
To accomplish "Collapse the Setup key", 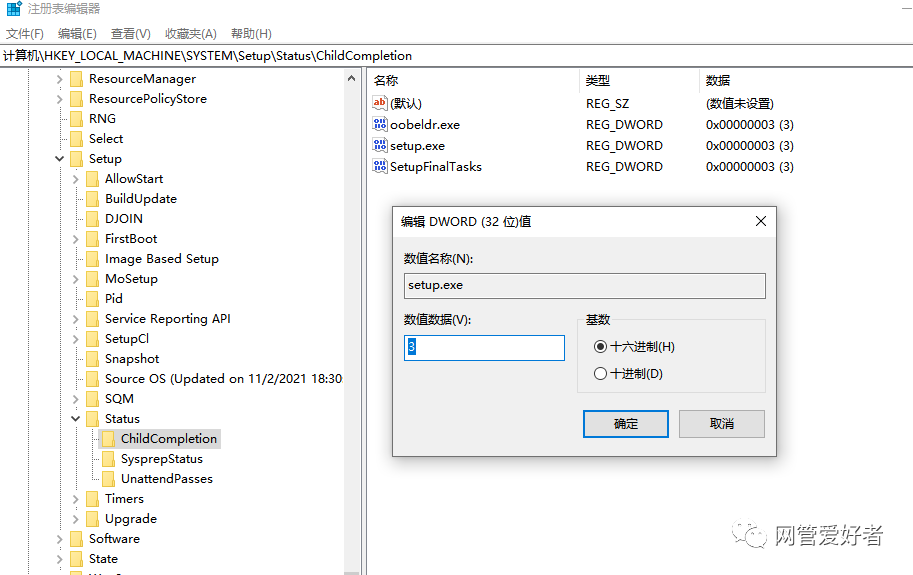I will tap(59, 159).
